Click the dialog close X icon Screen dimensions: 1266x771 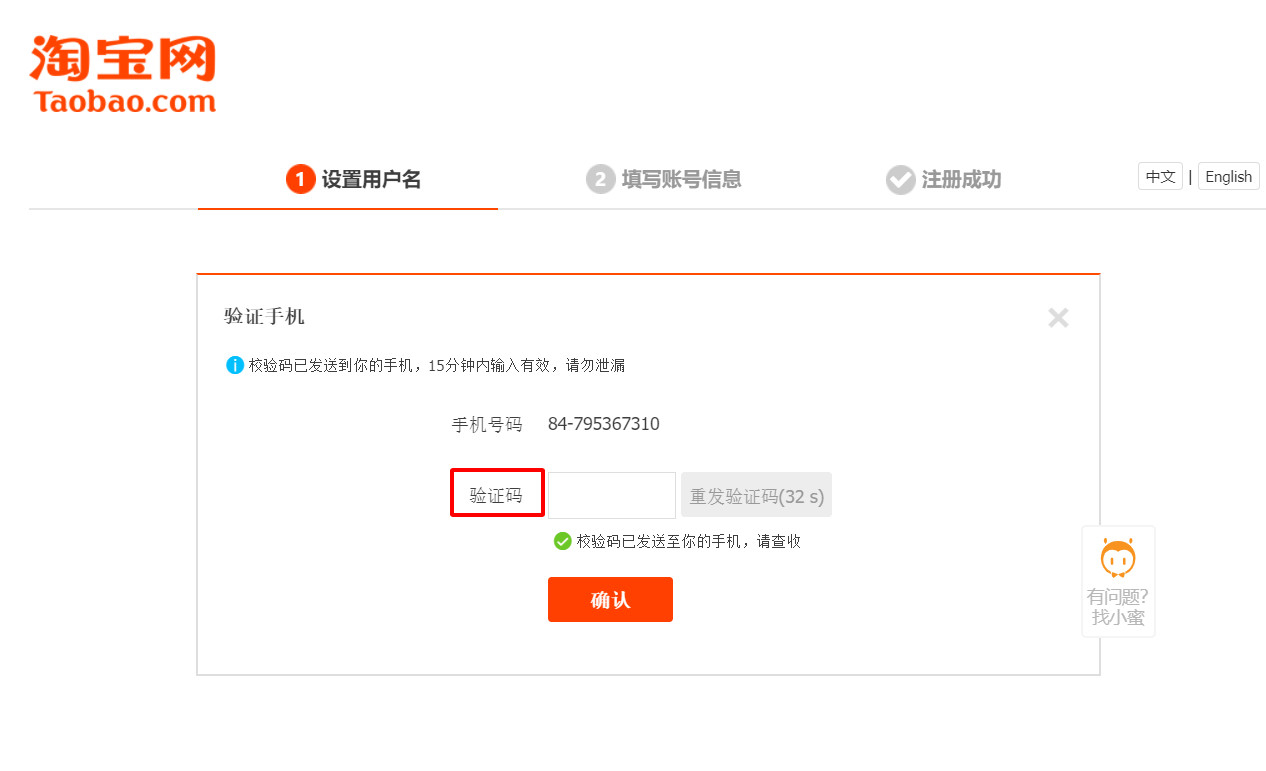(1058, 317)
